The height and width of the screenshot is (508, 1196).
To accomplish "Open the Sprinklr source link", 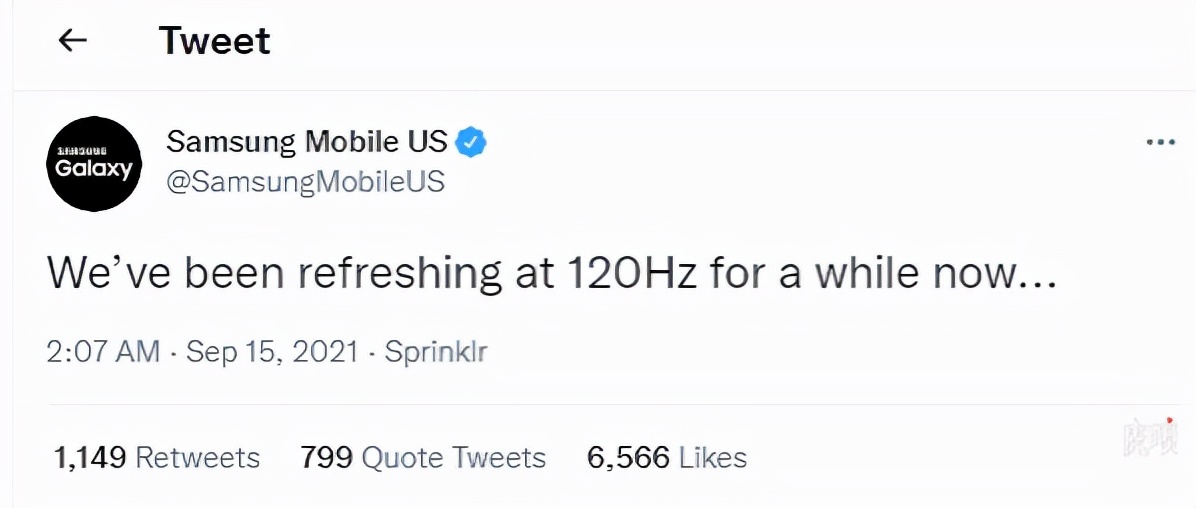I will (436, 351).
